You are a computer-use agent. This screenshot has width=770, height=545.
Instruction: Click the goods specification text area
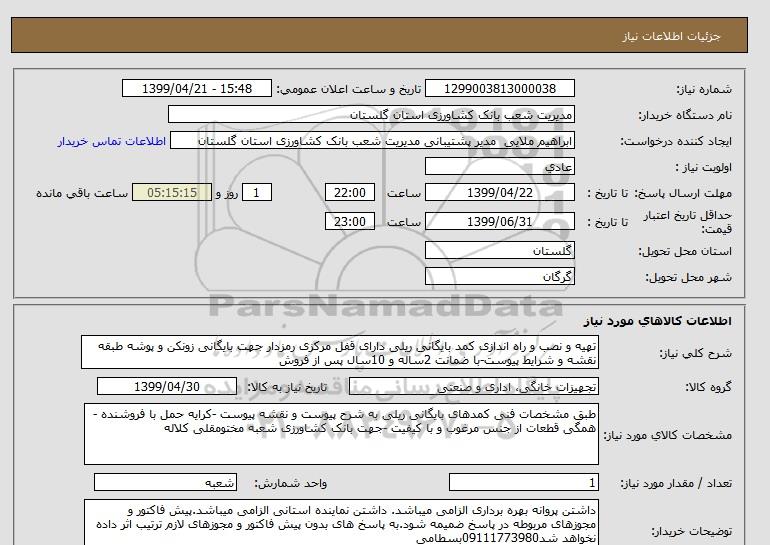(341, 434)
